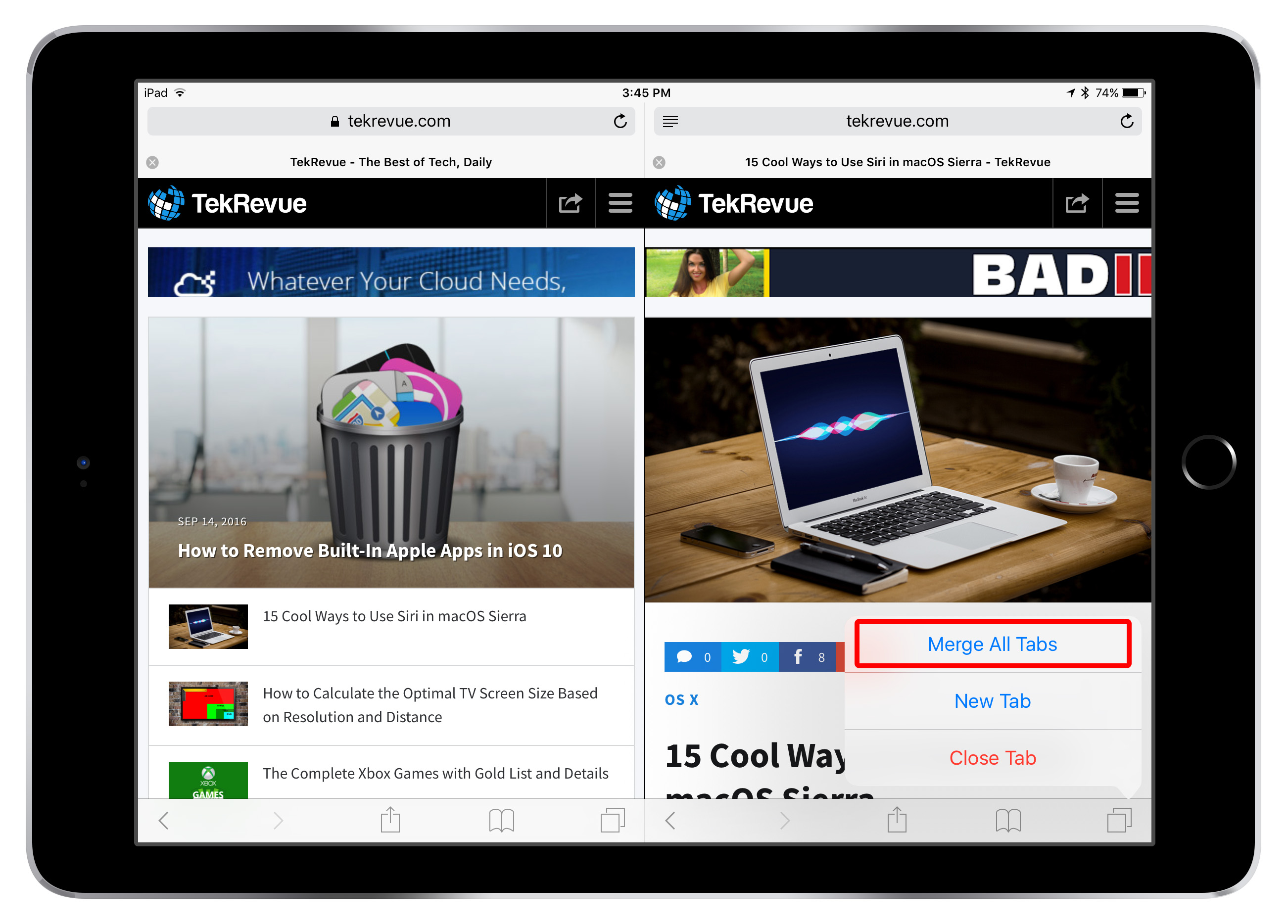The width and height of the screenshot is (1288, 924).
Task: Check iPad WiFi status icon in status bar
Action: coord(181,92)
